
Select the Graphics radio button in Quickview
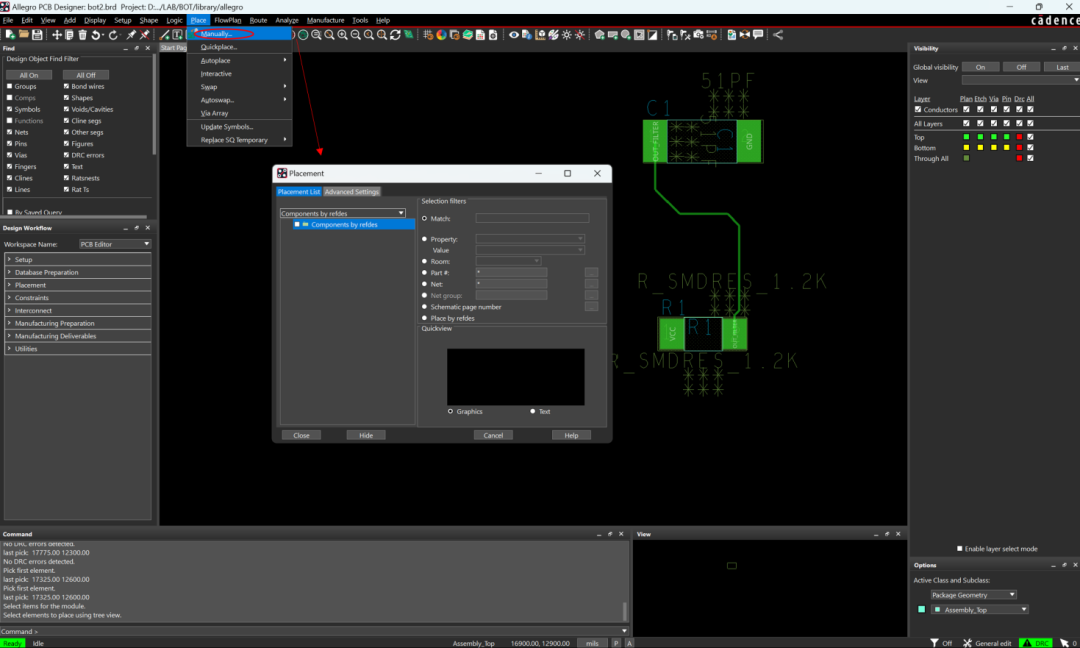[451, 411]
